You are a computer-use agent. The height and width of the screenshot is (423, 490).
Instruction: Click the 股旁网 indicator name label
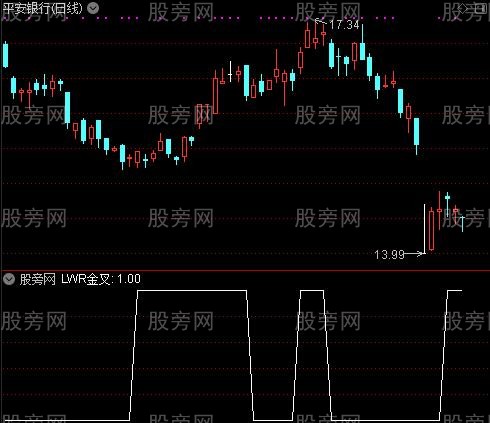(37, 279)
